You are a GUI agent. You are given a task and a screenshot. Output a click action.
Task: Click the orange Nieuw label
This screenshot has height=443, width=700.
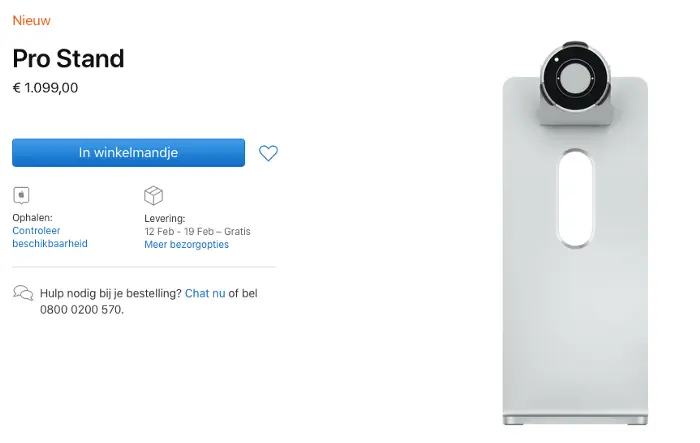coord(31,21)
